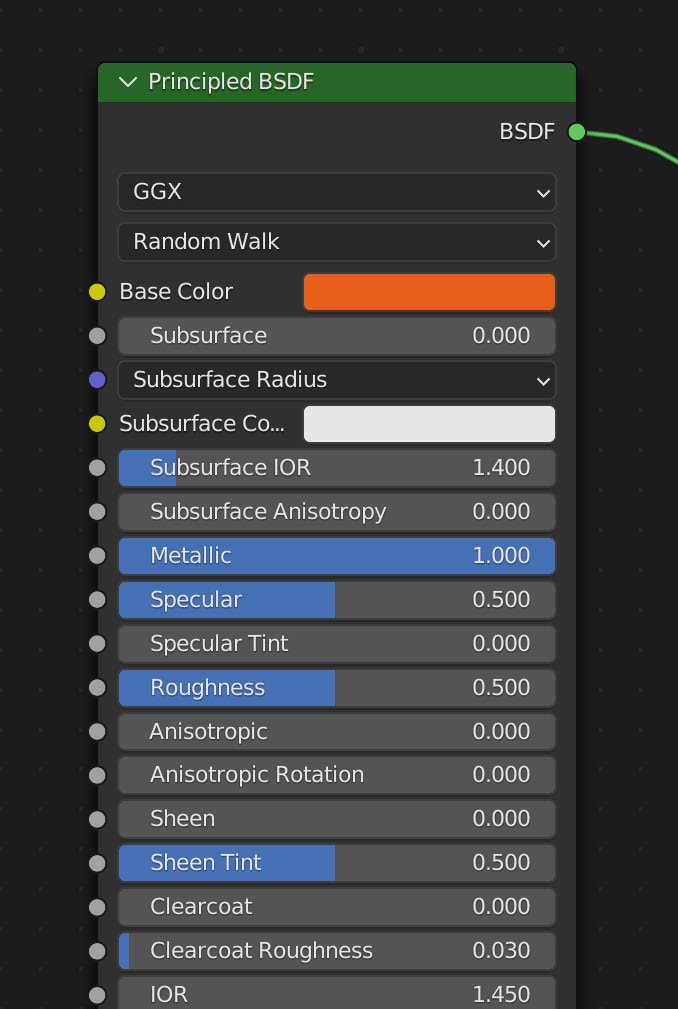Click the Roughness value slider
This screenshot has height=1009, width=678.
337,687
